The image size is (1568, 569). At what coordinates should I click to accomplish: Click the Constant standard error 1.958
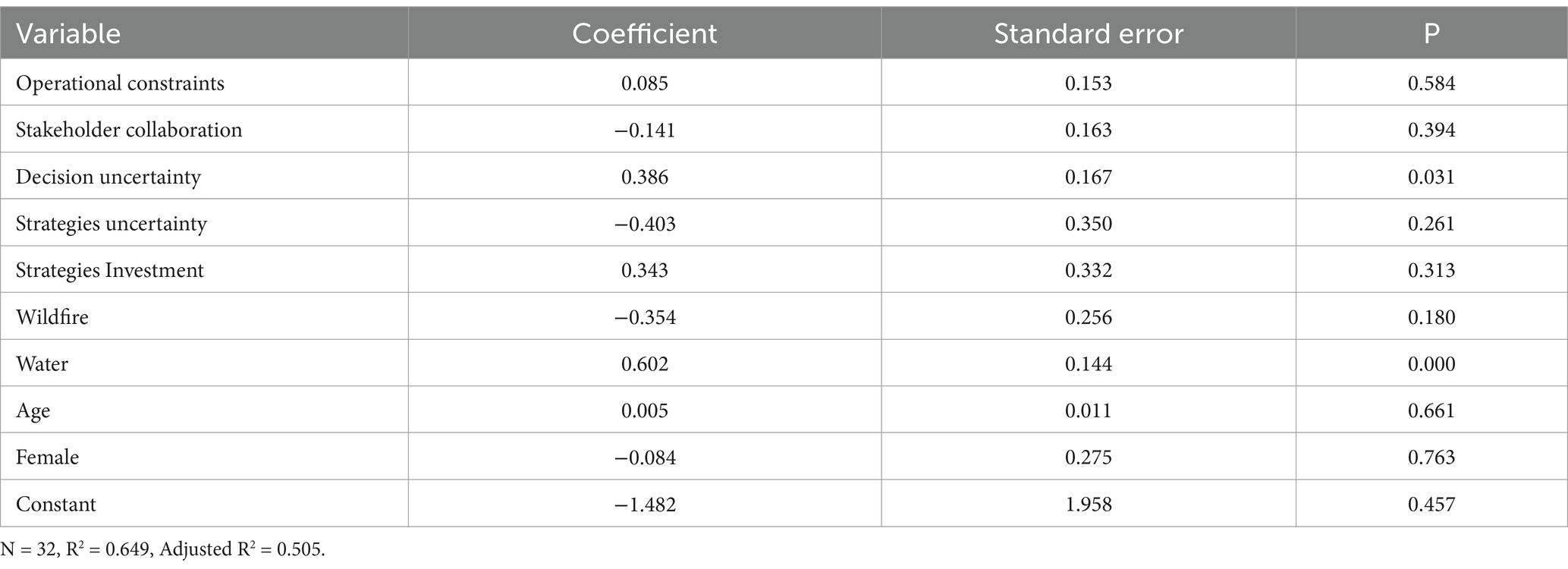[1089, 505]
